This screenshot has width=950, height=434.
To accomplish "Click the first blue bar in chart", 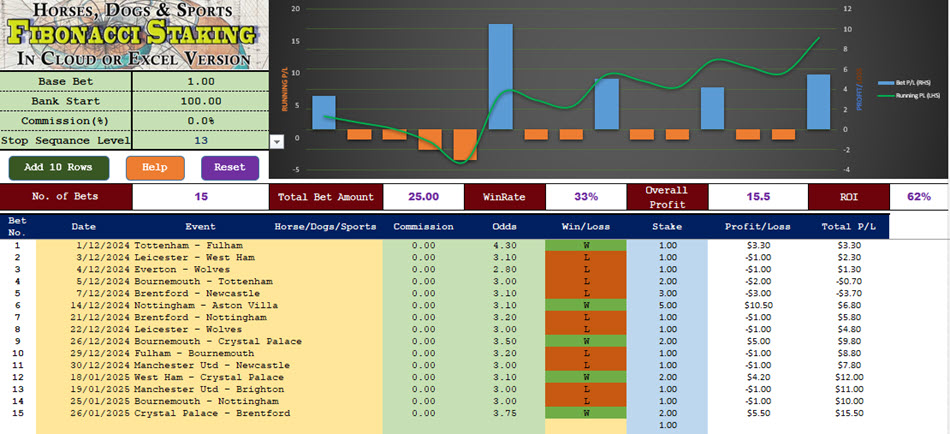I will (x=324, y=112).
